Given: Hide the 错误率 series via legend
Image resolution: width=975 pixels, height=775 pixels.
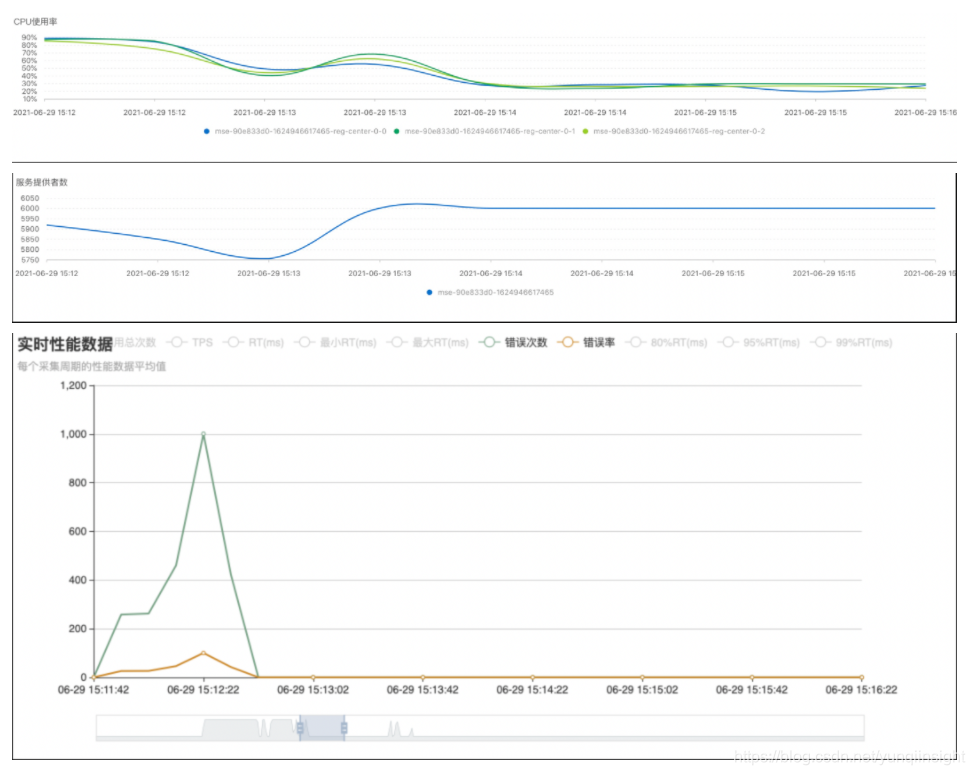Looking at the screenshot, I should pos(586,342).
